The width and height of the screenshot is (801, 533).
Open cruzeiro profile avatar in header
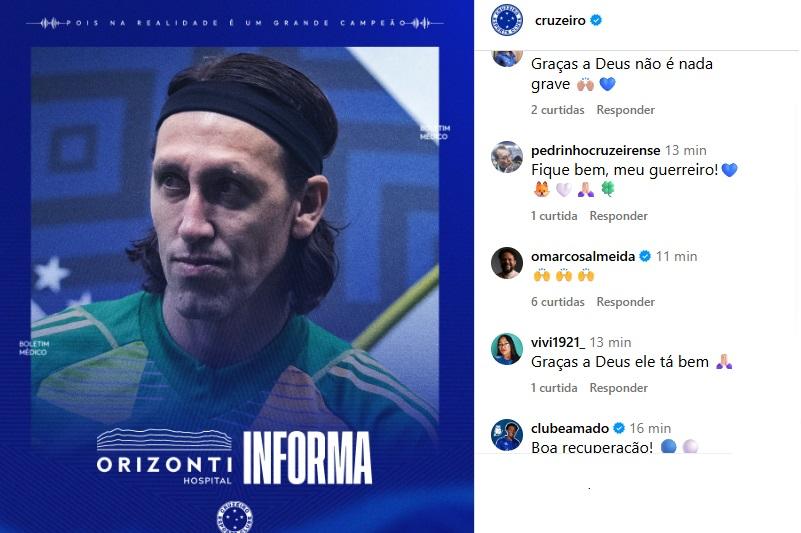[507, 20]
